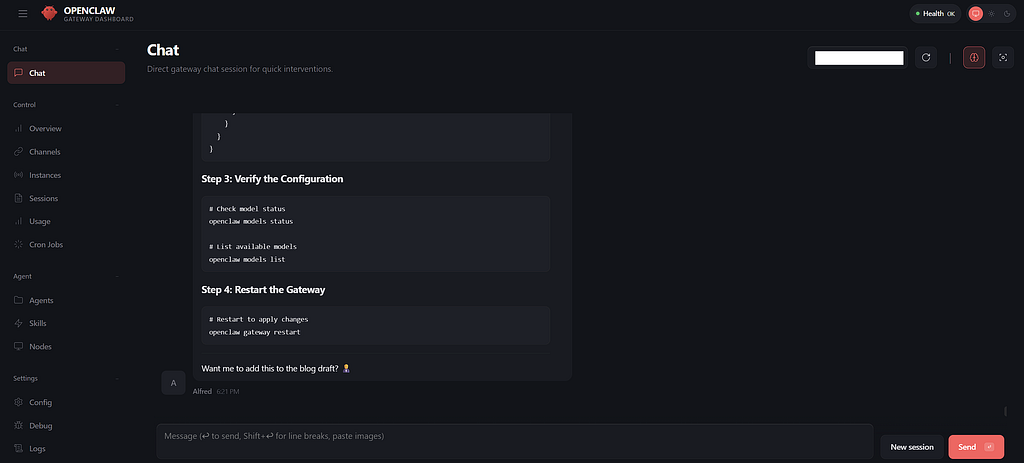Click the Send button
This screenshot has width=1024, height=463.
tap(976, 447)
